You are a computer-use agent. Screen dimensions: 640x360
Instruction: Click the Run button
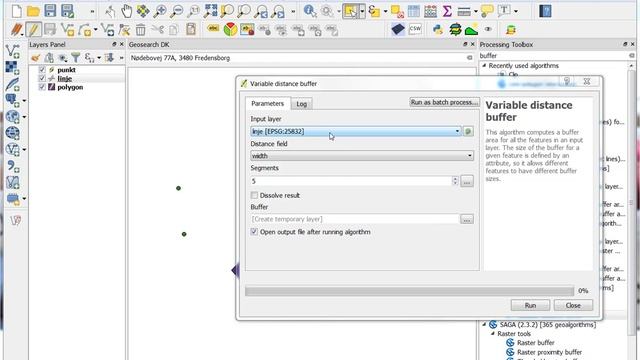[530, 305]
